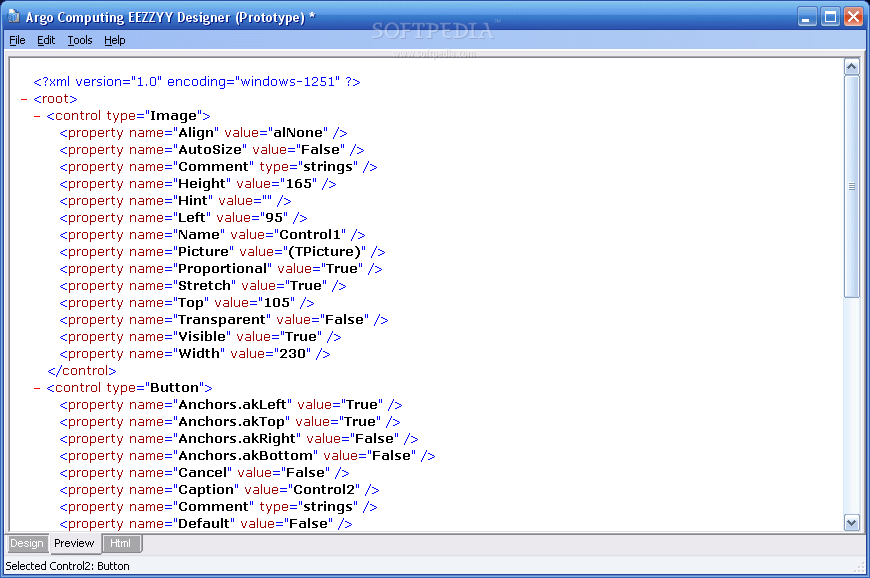Image resolution: width=870 pixels, height=578 pixels.
Task: Click the vertical scrollbar thumb
Action: click(852, 186)
